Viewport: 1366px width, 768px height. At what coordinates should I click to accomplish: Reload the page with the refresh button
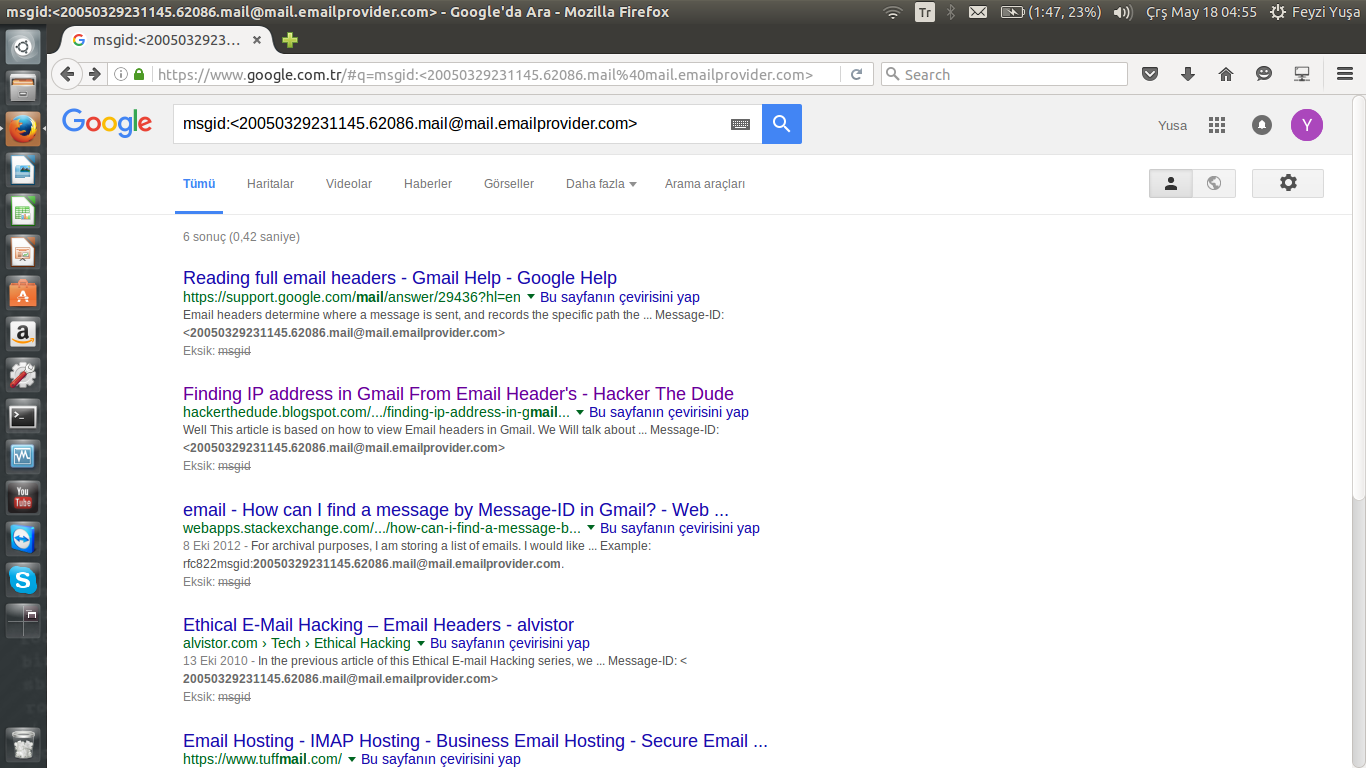857,74
